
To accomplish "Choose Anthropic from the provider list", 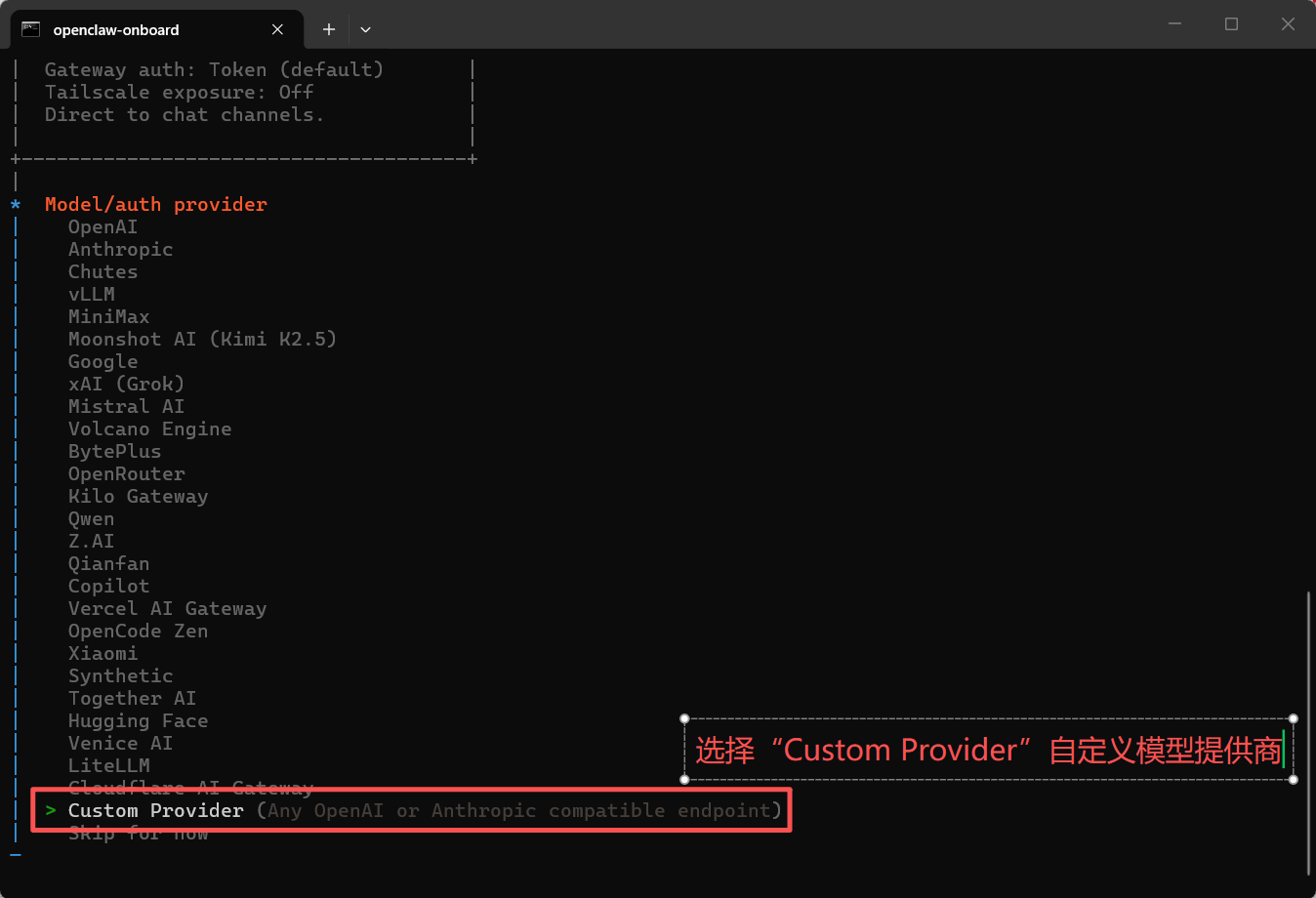I will click(120, 250).
